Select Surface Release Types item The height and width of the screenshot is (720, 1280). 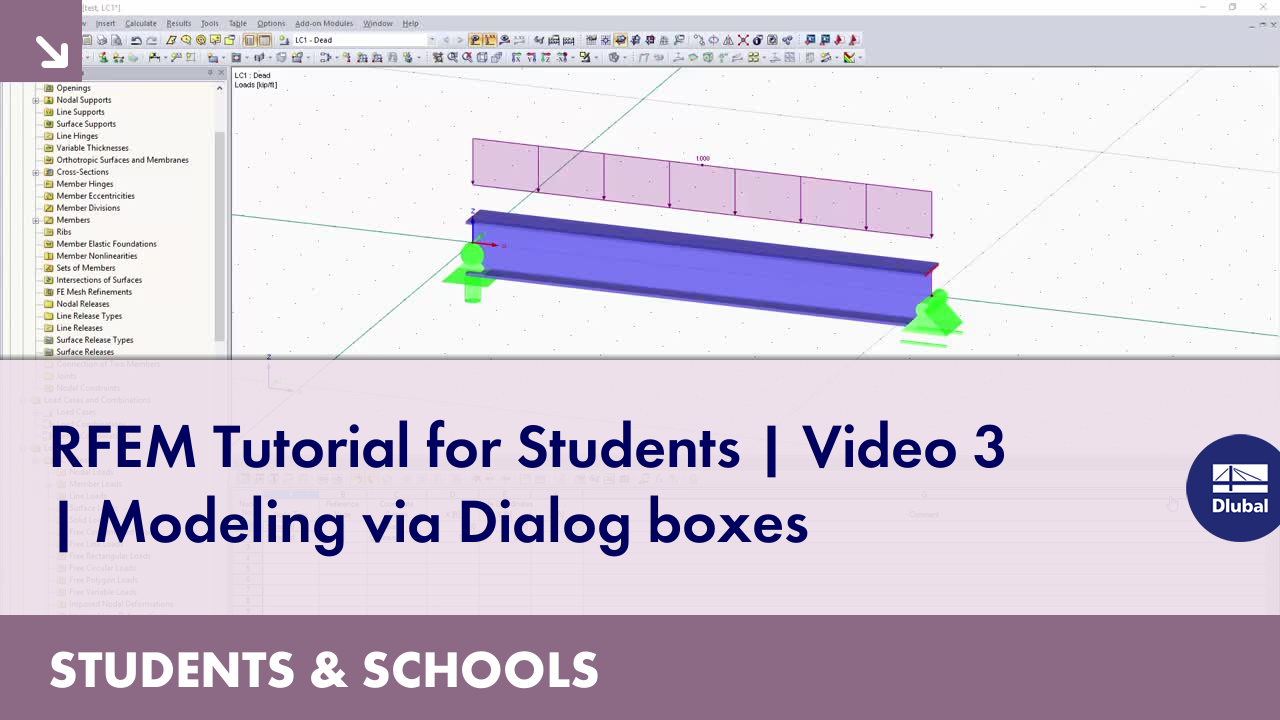point(95,340)
